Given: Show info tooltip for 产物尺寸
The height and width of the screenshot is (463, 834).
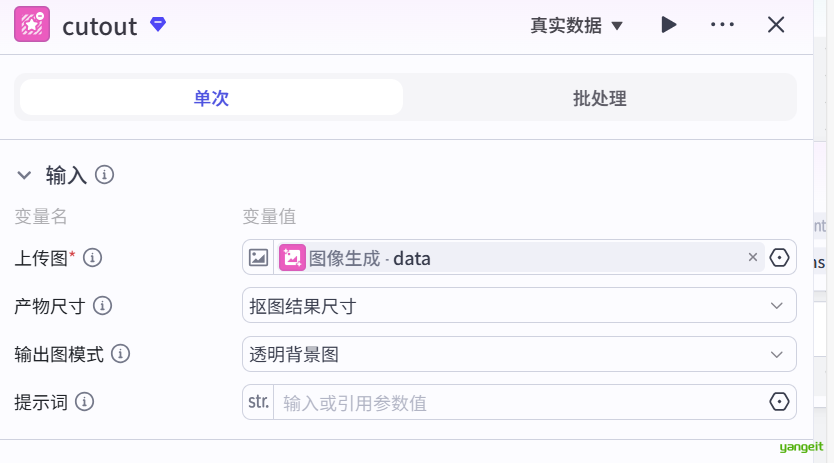Looking at the screenshot, I should pos(102,306).
